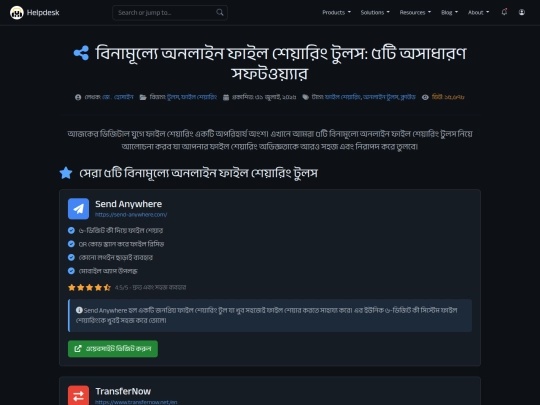Click the QR code feature checkmark
540x405 pixels.
point(71,244)
